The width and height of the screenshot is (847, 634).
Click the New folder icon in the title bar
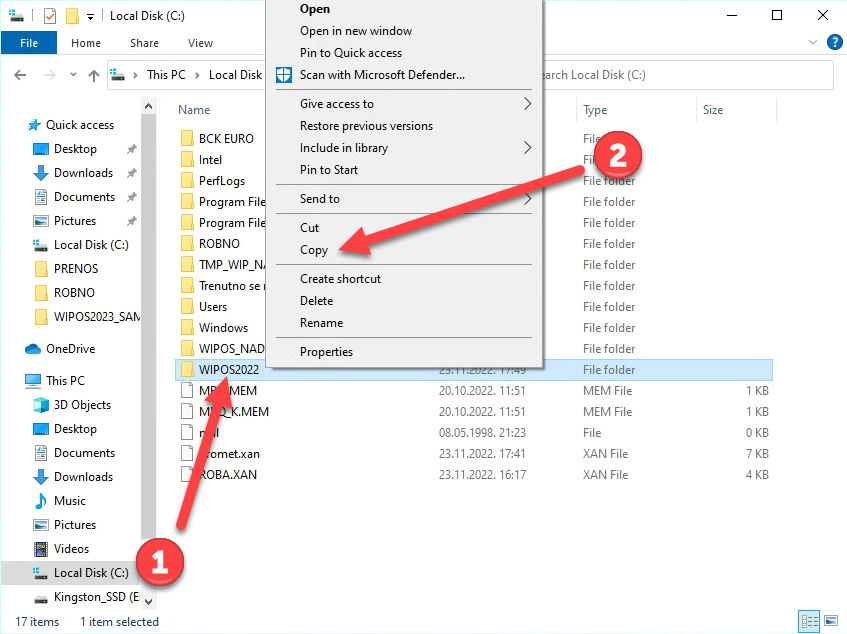pyautogui.click(x=71, y=16)
